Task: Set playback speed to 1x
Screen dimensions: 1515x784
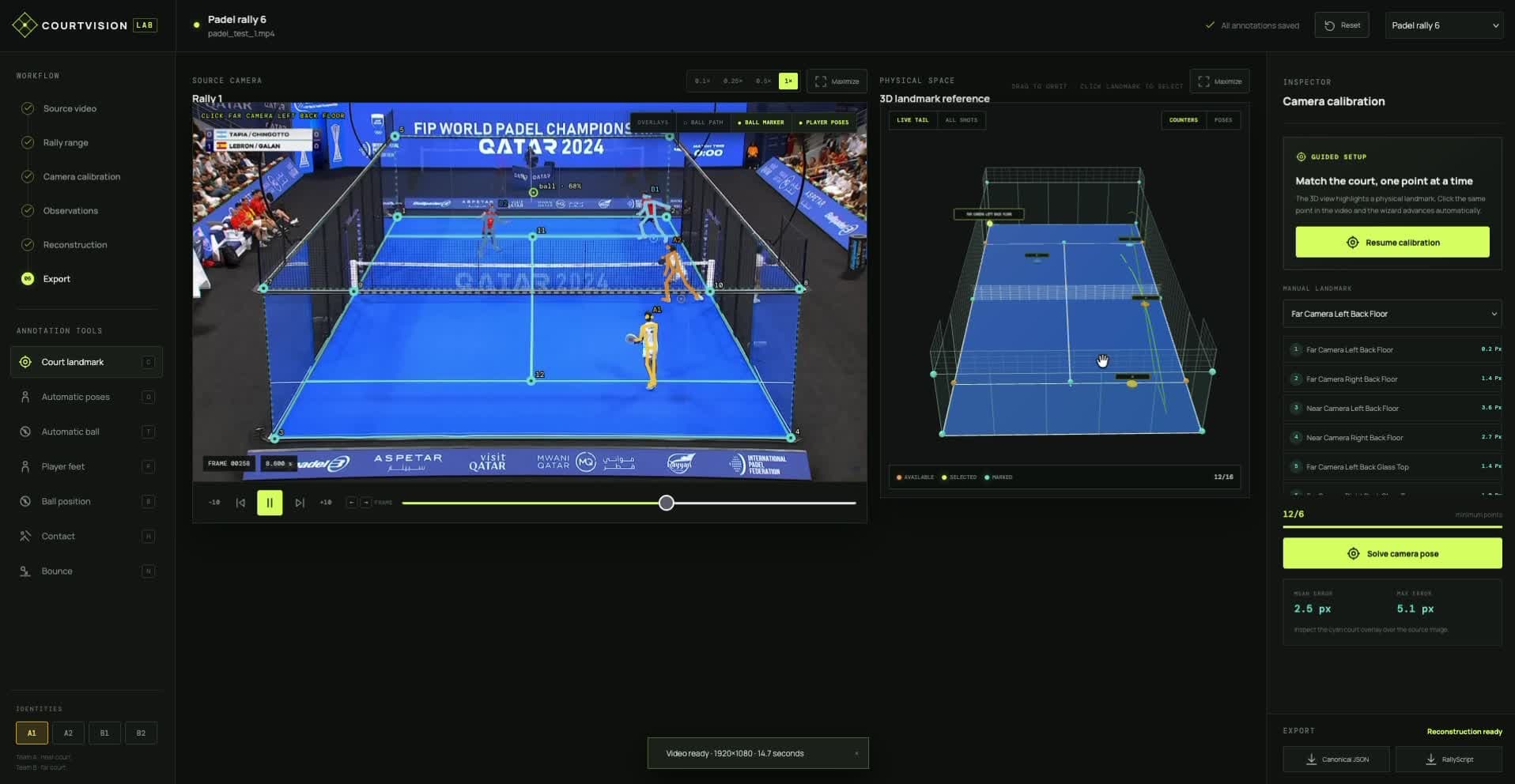Action: [x=788, y=81]
